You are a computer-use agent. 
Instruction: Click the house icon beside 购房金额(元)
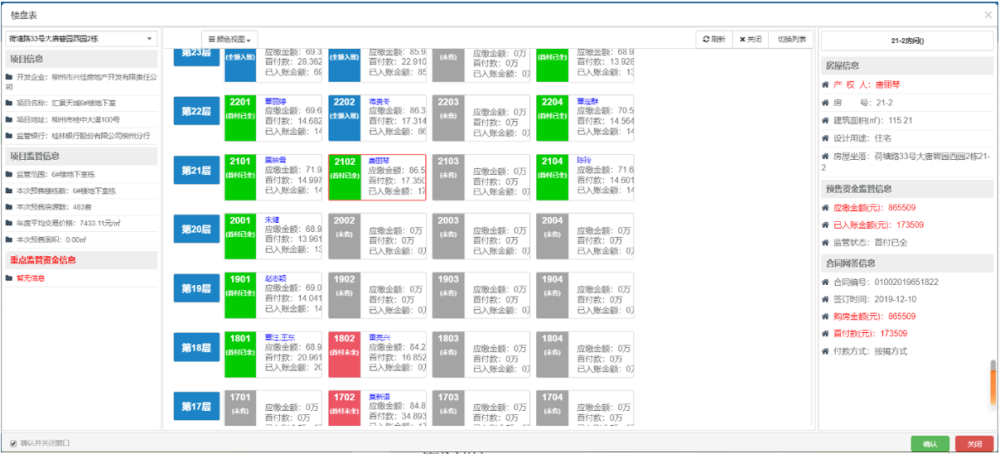[x=825, y=316]
